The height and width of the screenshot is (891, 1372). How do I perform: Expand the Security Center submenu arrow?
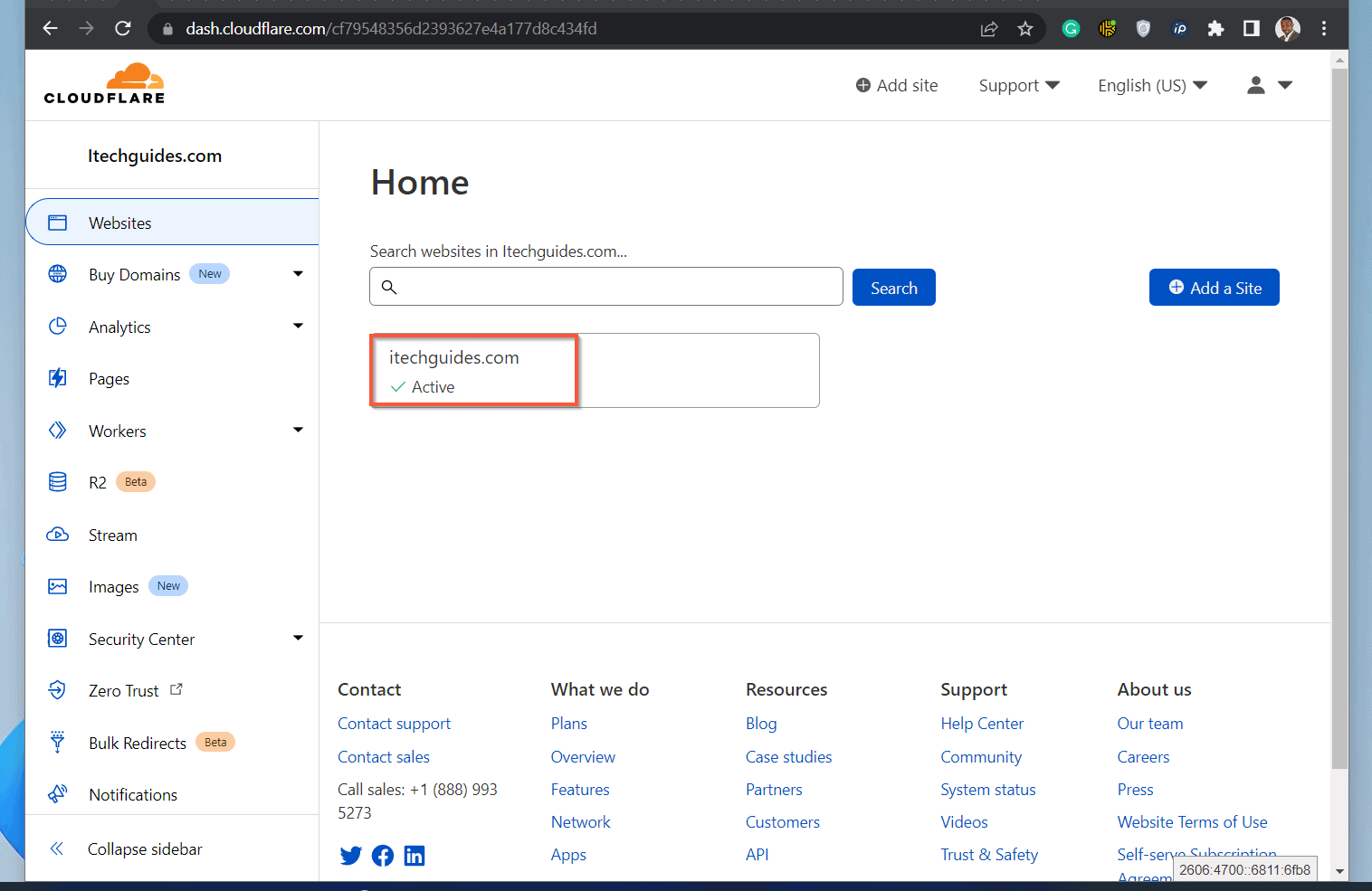click(298, 638)
